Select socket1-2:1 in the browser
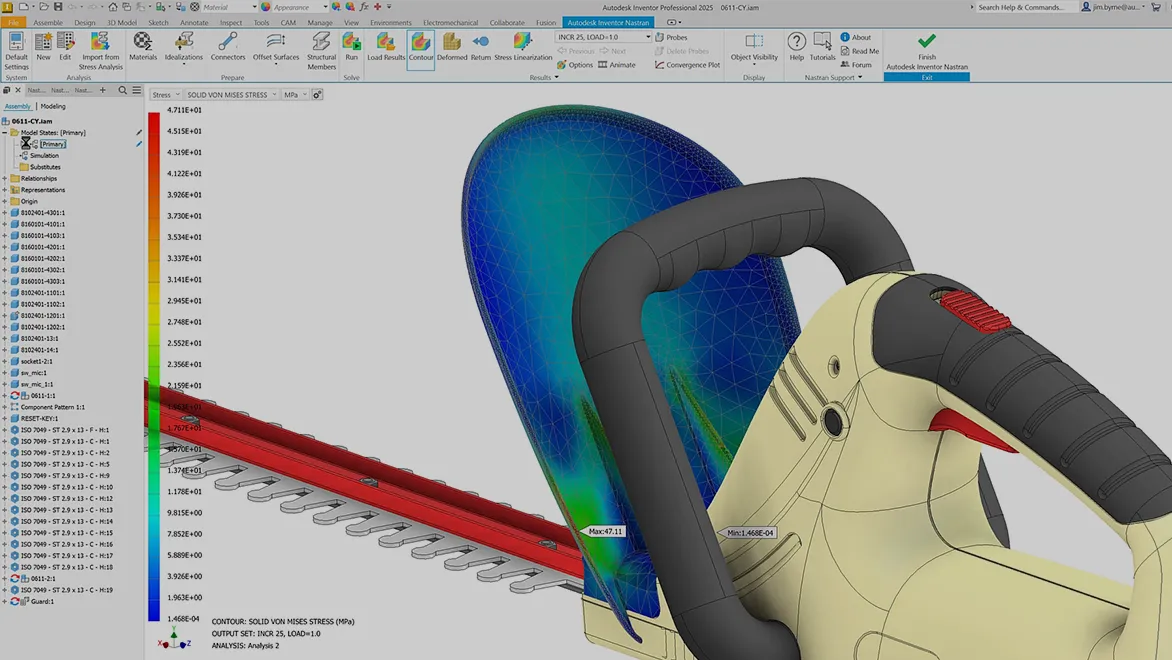Image resolution: width=1172 pixels, height=660 pixels. [37, 361]
